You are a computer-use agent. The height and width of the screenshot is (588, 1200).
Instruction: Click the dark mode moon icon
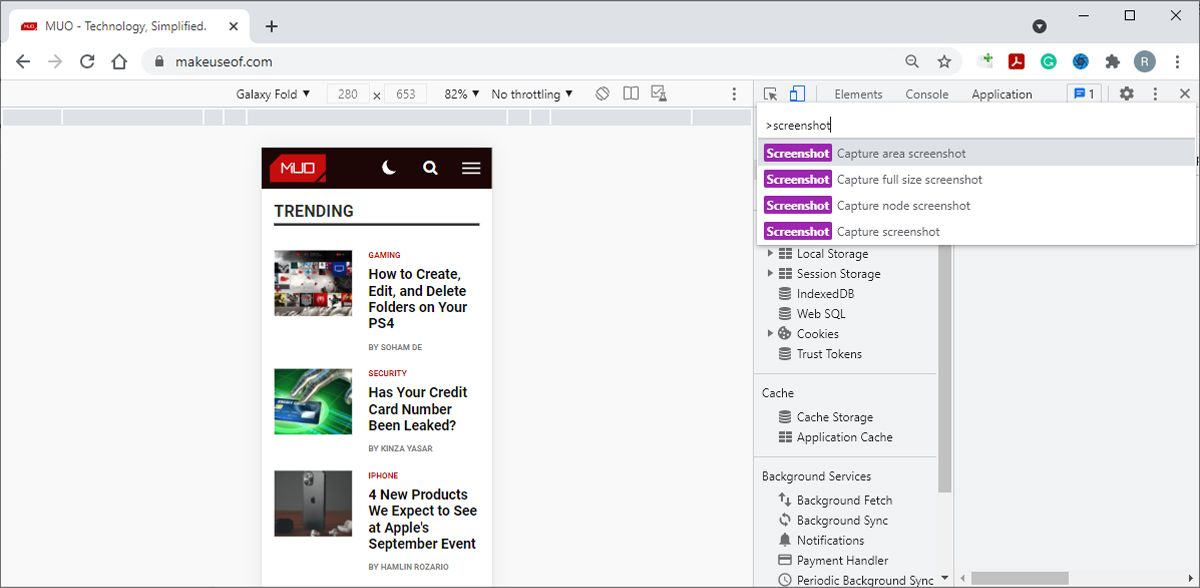coord(389,167)
